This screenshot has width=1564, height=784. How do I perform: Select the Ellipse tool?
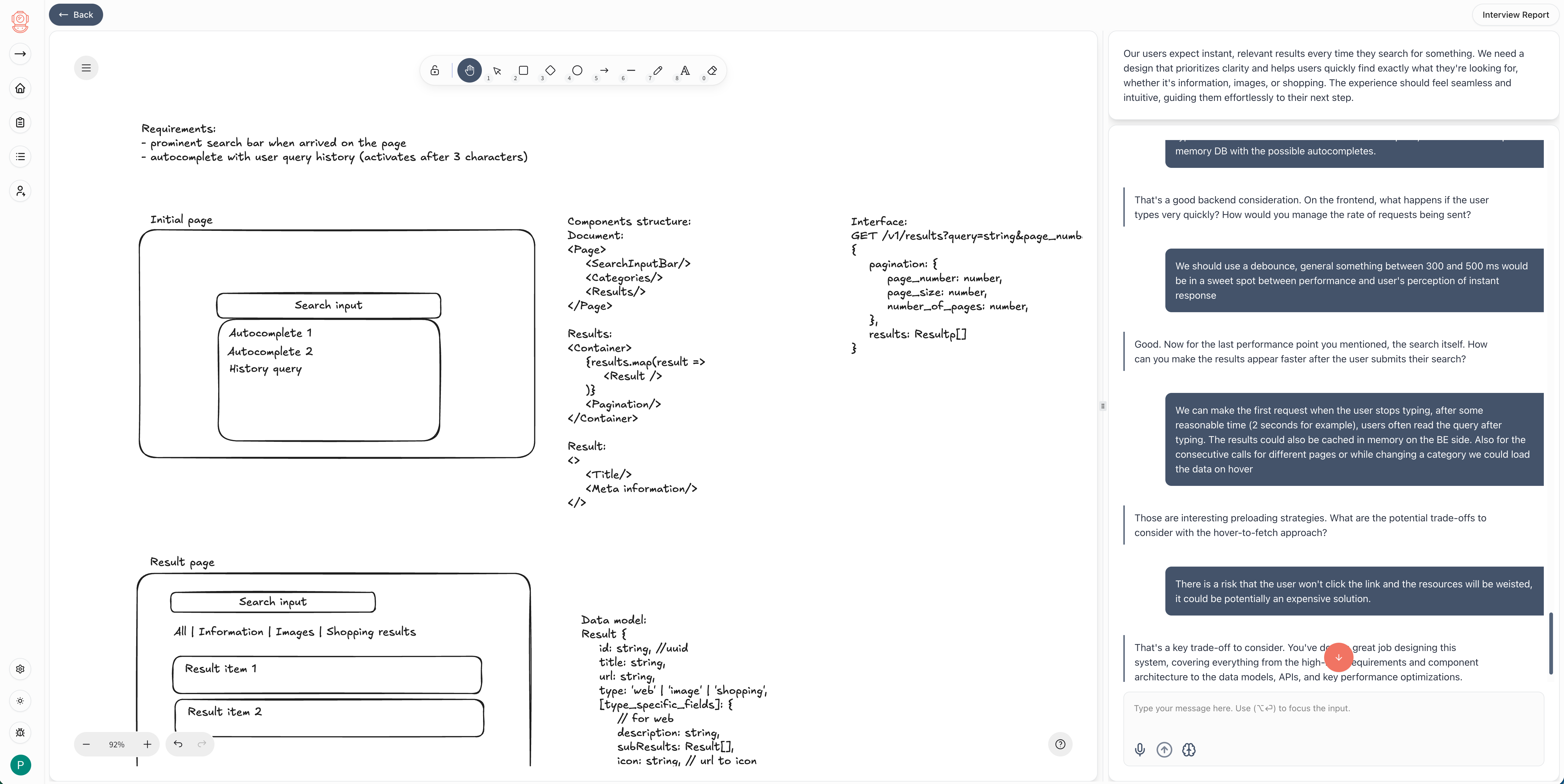[577, 70]
